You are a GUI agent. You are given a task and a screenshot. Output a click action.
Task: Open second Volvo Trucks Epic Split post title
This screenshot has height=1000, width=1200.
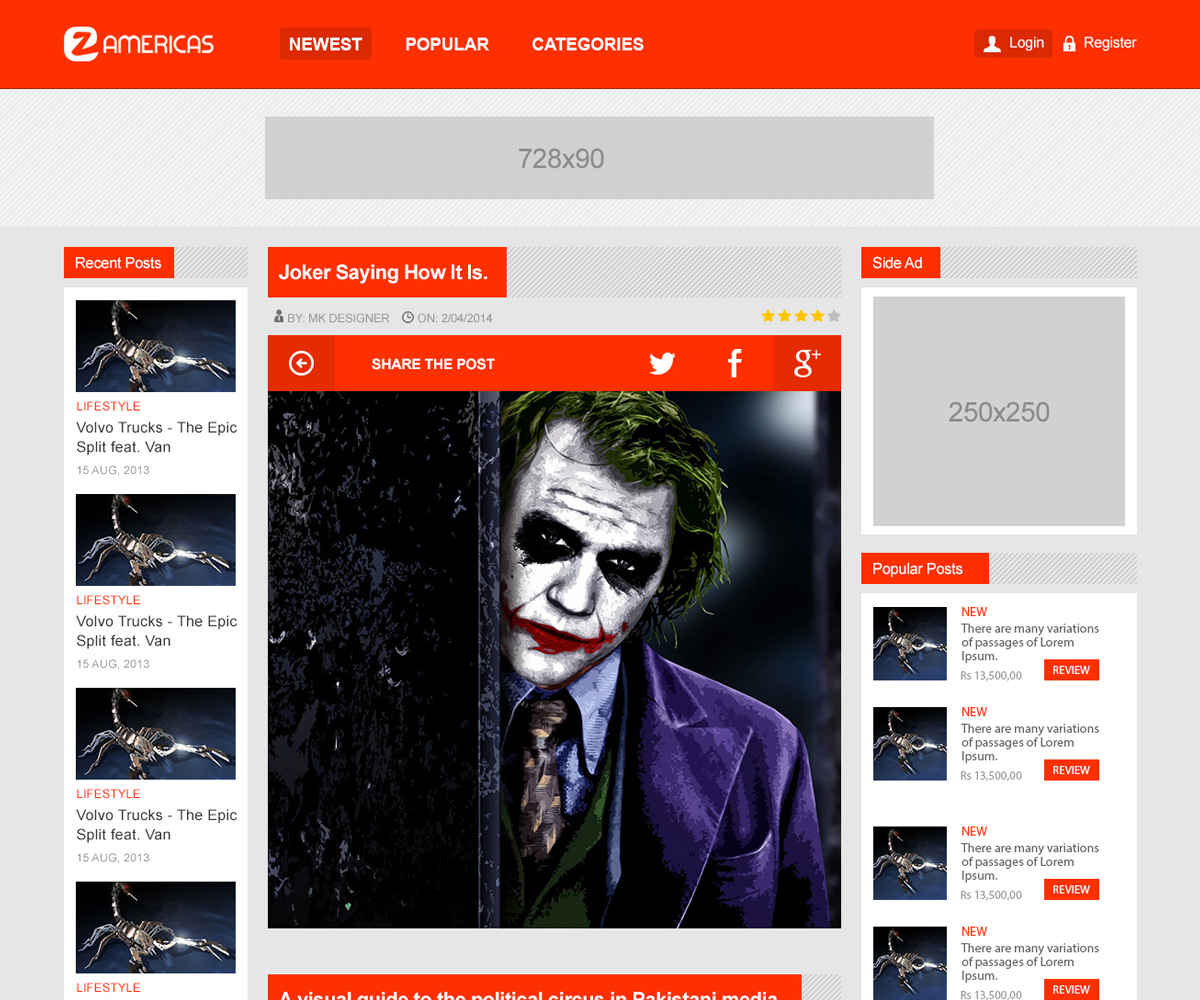[x=157, y=631]
